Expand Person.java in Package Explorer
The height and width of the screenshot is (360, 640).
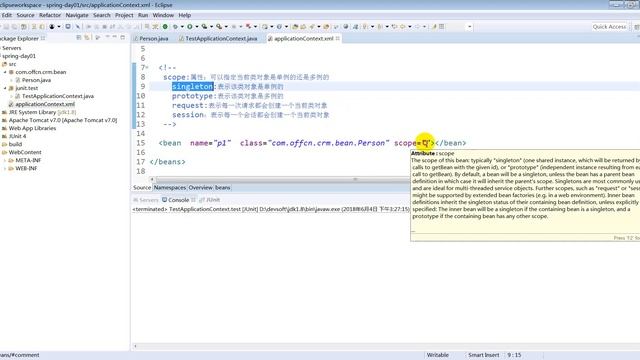(12, 80)
